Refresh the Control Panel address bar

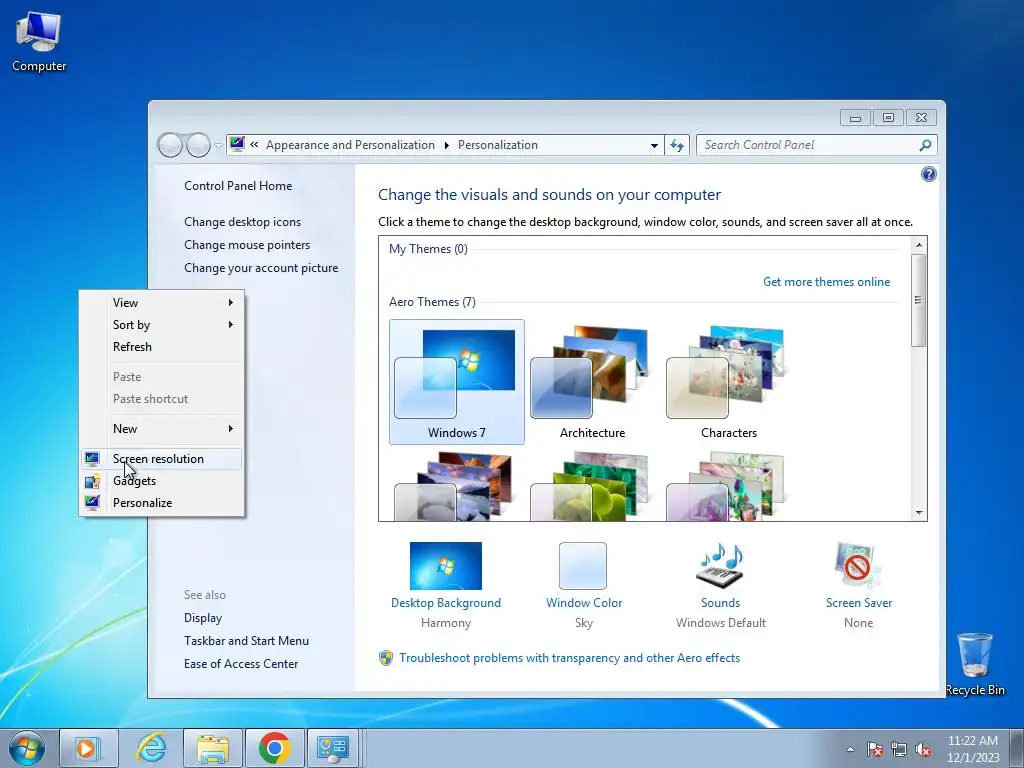(x=677, y=145)
